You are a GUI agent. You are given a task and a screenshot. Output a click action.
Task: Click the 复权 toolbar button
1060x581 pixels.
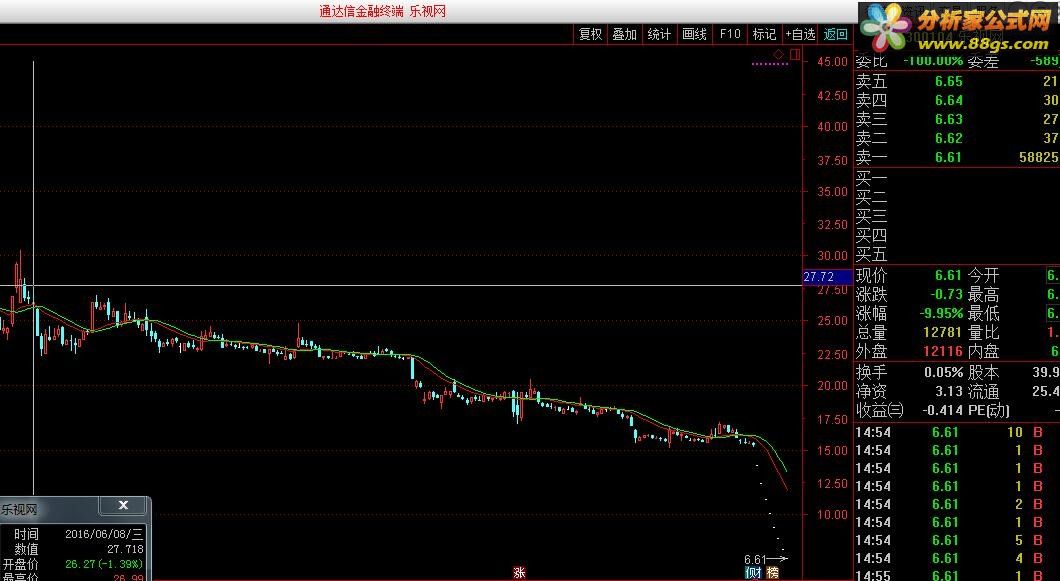pyautogui.click(x=590, y=34)
